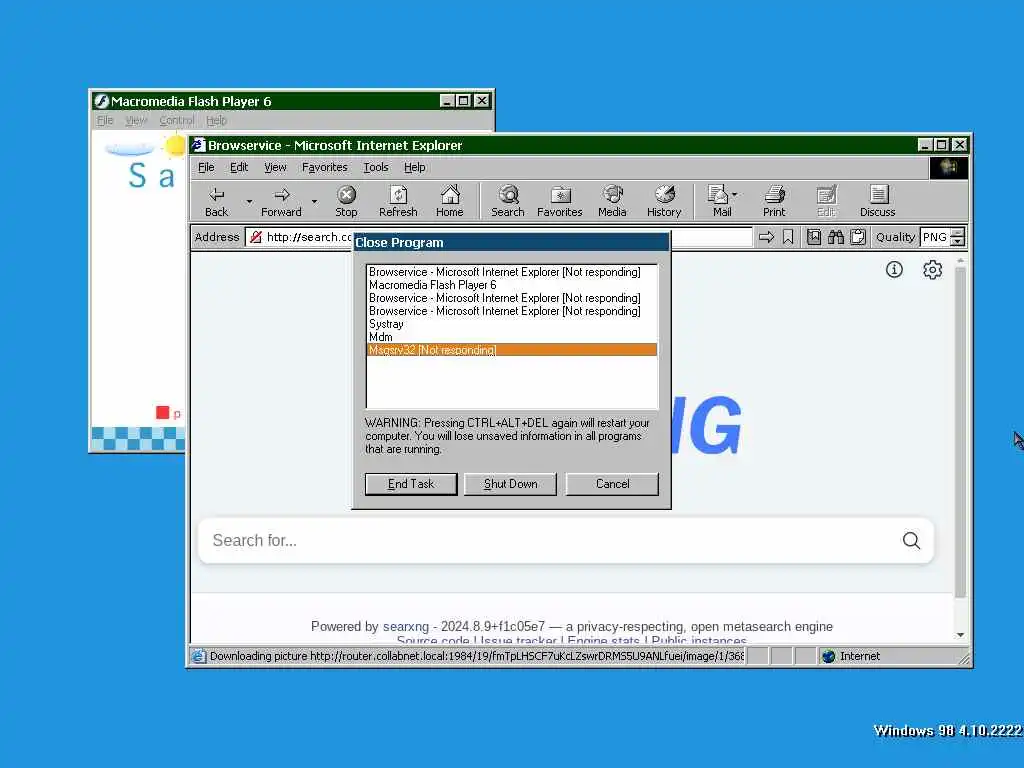Select first Browservice Internet Explorer task entry
1024x768 pixels.
tap(512, 272)
